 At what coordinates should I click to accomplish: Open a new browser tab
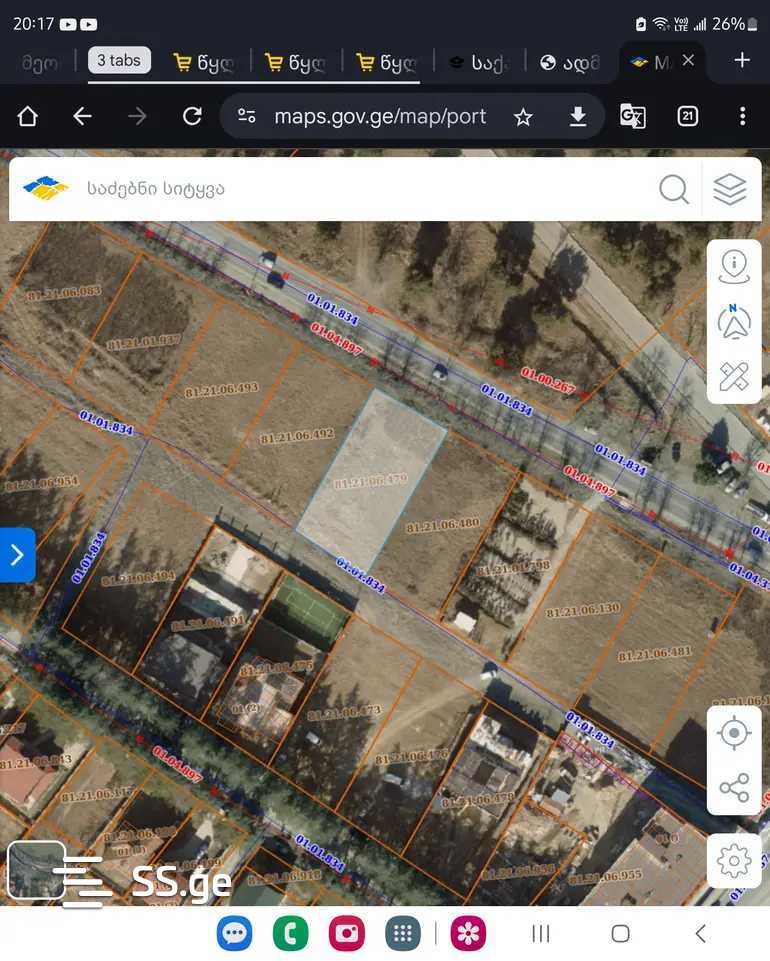click(742, 61)
